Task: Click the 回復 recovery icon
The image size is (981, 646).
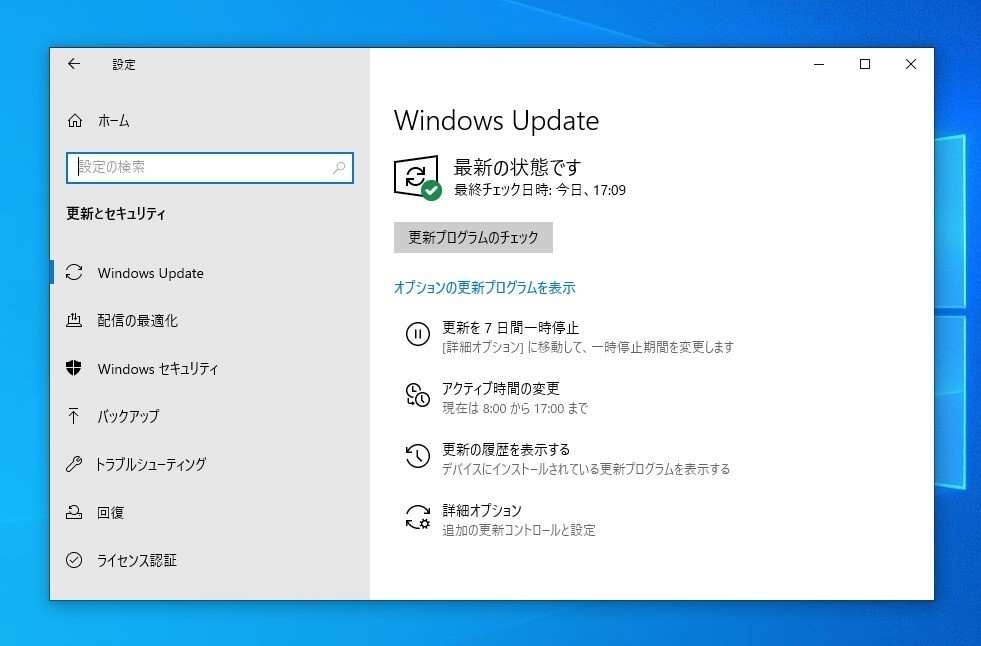Action: [74, 512]
